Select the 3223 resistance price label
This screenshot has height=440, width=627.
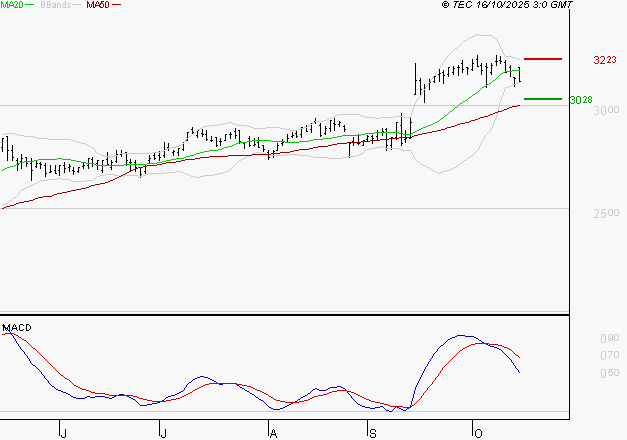pyautogui.click(x=604, y=61)
